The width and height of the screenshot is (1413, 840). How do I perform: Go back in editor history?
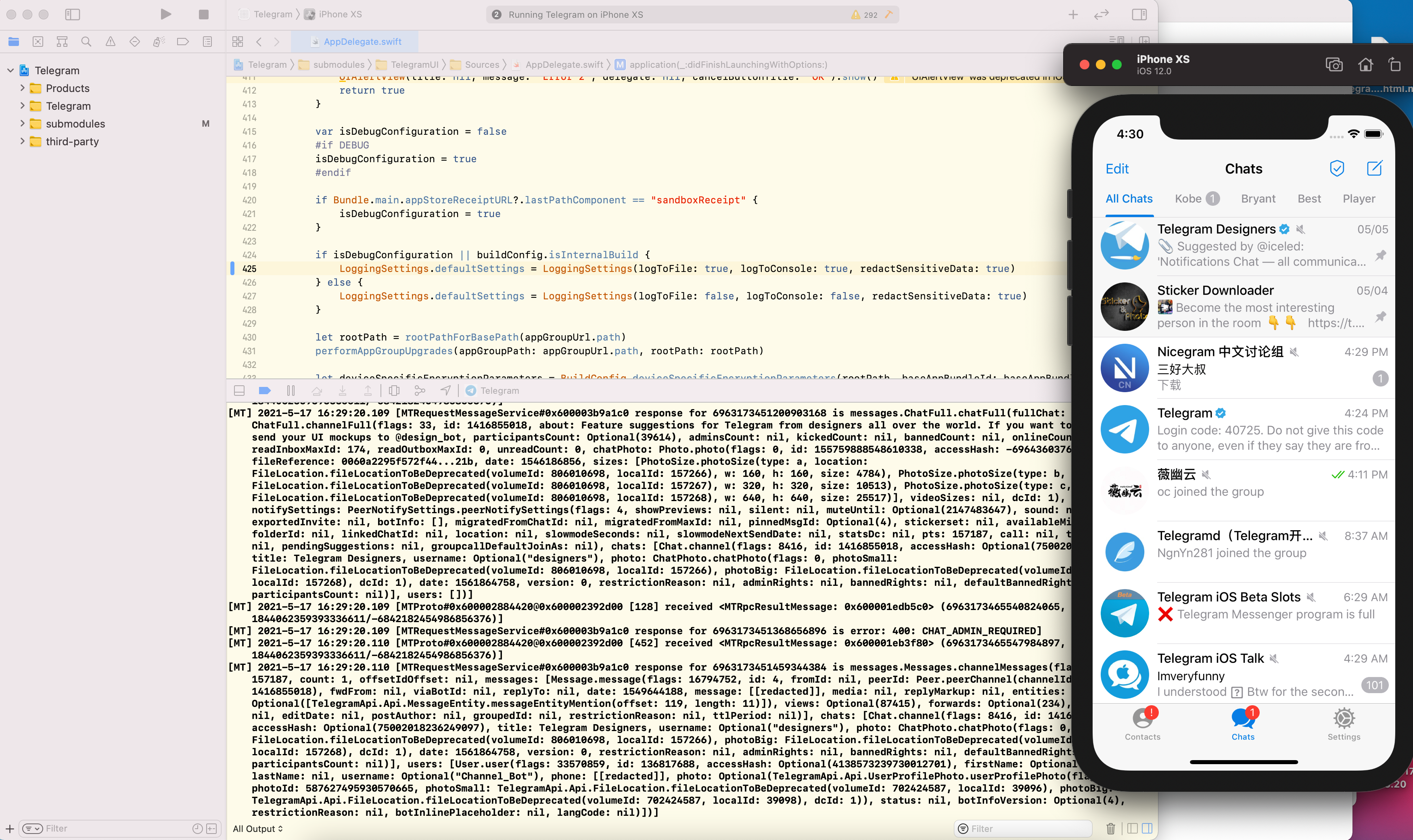[x=259, y=41]
